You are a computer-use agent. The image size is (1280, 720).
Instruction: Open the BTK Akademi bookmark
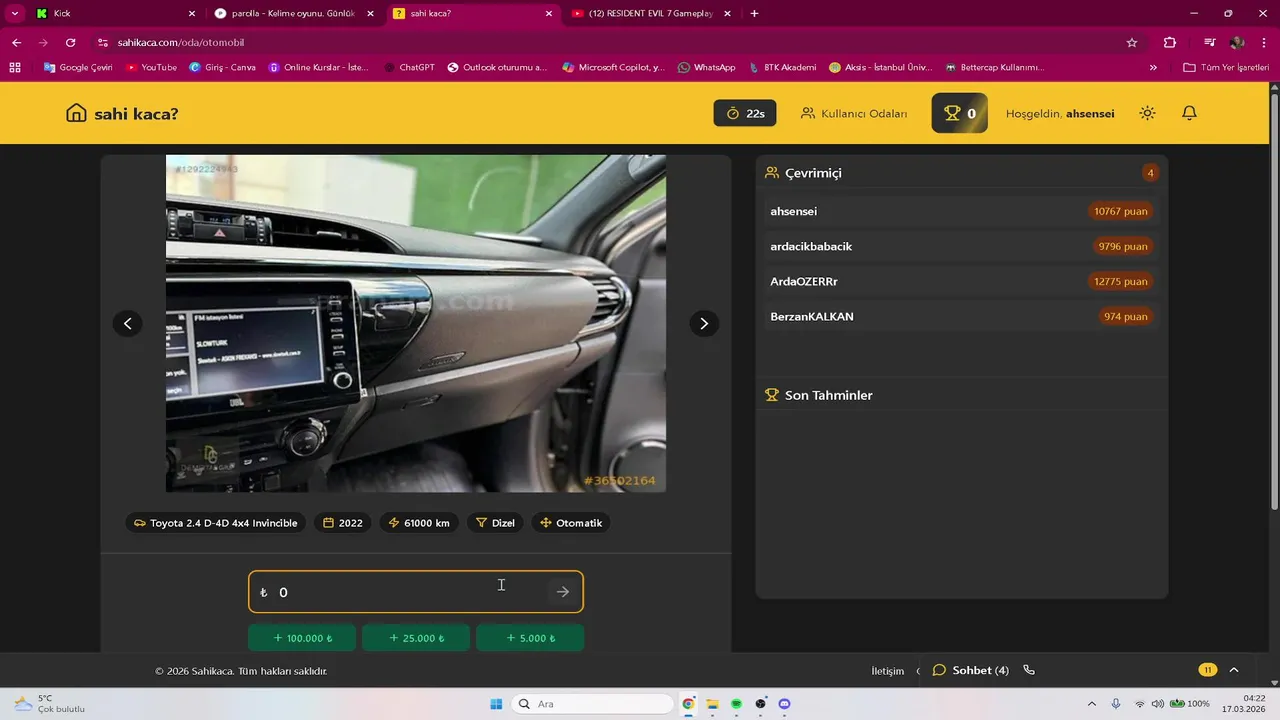(x=783, y=67)
